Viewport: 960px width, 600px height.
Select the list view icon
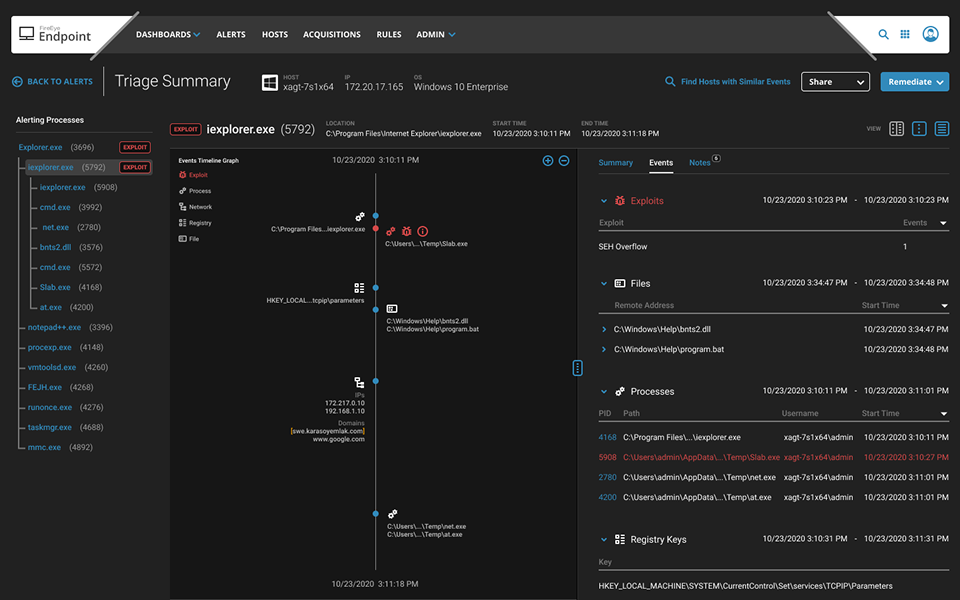click(x=941, y=129)
